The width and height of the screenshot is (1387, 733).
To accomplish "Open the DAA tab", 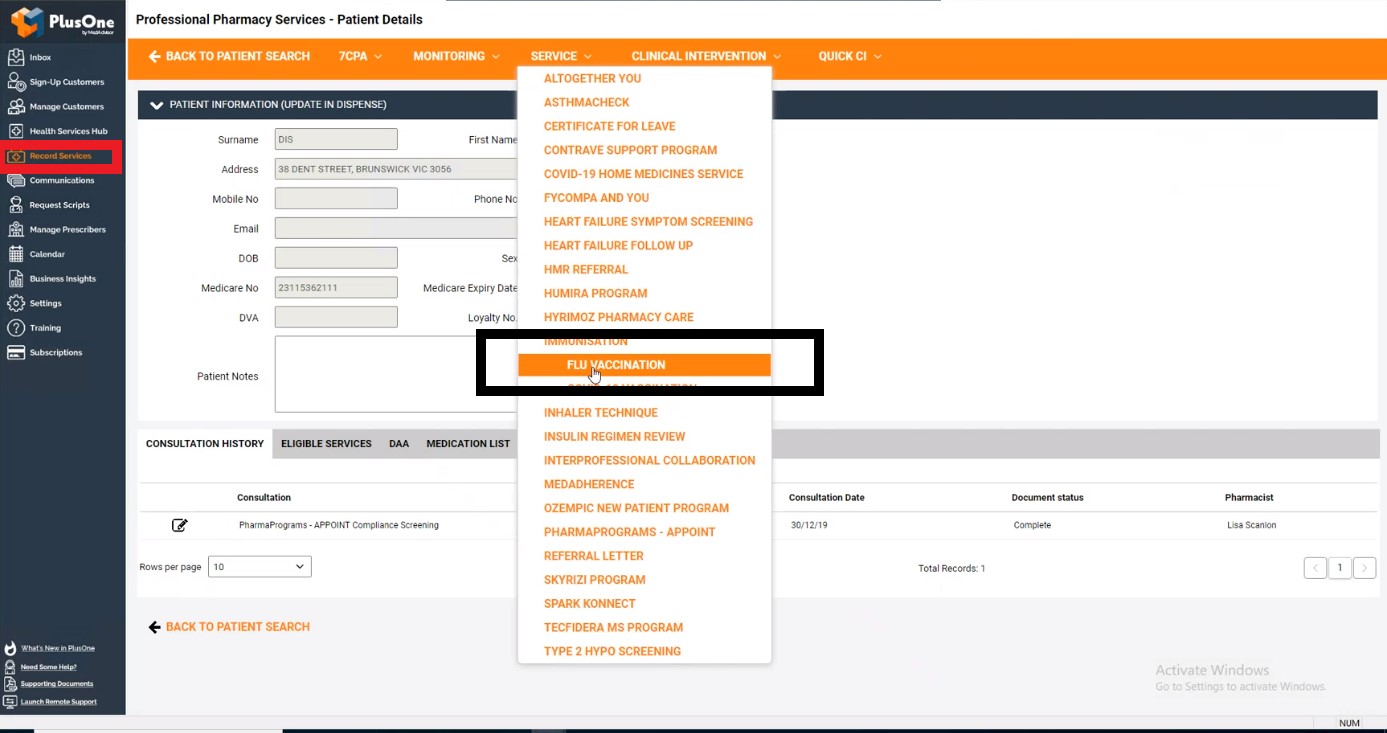I will click(399, 444).
